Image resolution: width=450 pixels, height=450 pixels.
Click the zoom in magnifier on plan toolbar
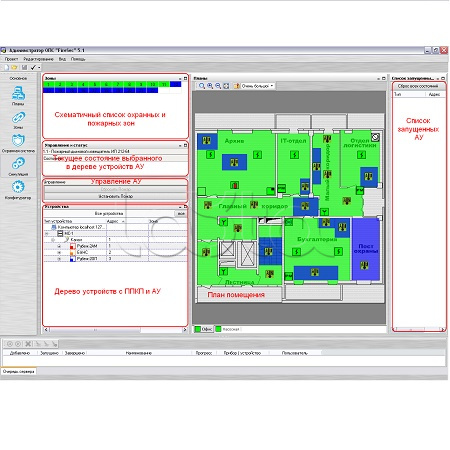tap(210, 86)
